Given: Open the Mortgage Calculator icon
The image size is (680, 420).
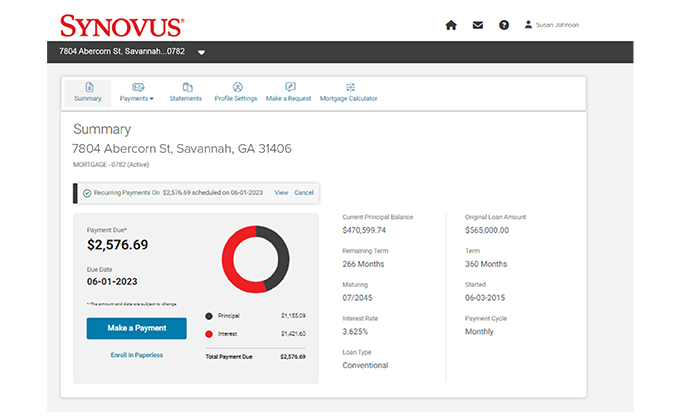Looking at the screenshot, I should 349,88.
